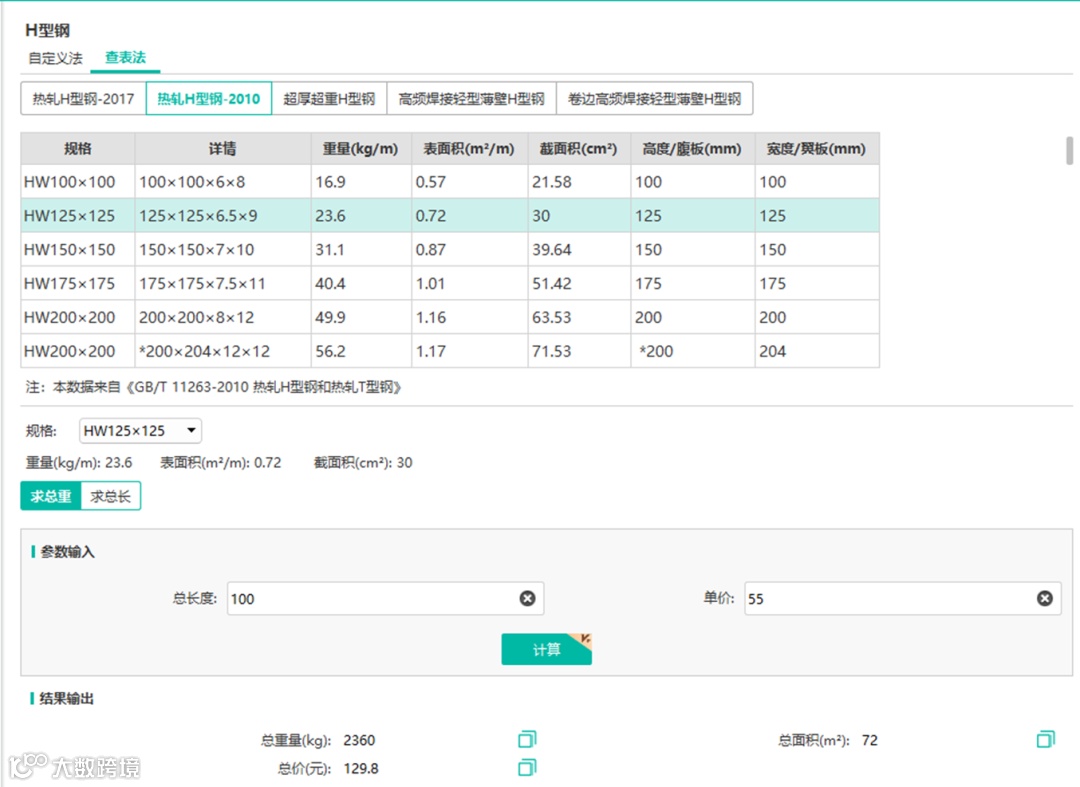Click the 高度/腹板(mm) column header
This screenshot has width=1080, height=787.
tap(692, 149)
